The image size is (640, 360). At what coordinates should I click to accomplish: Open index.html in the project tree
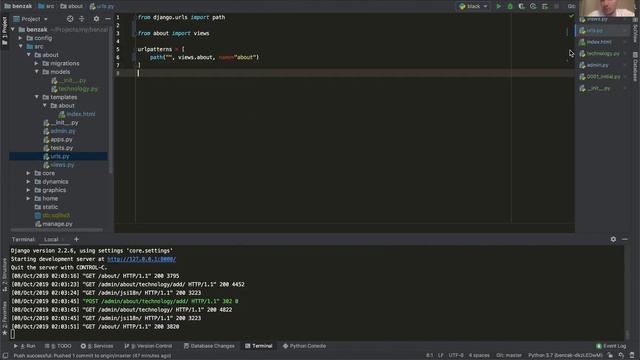coord(77,114)
